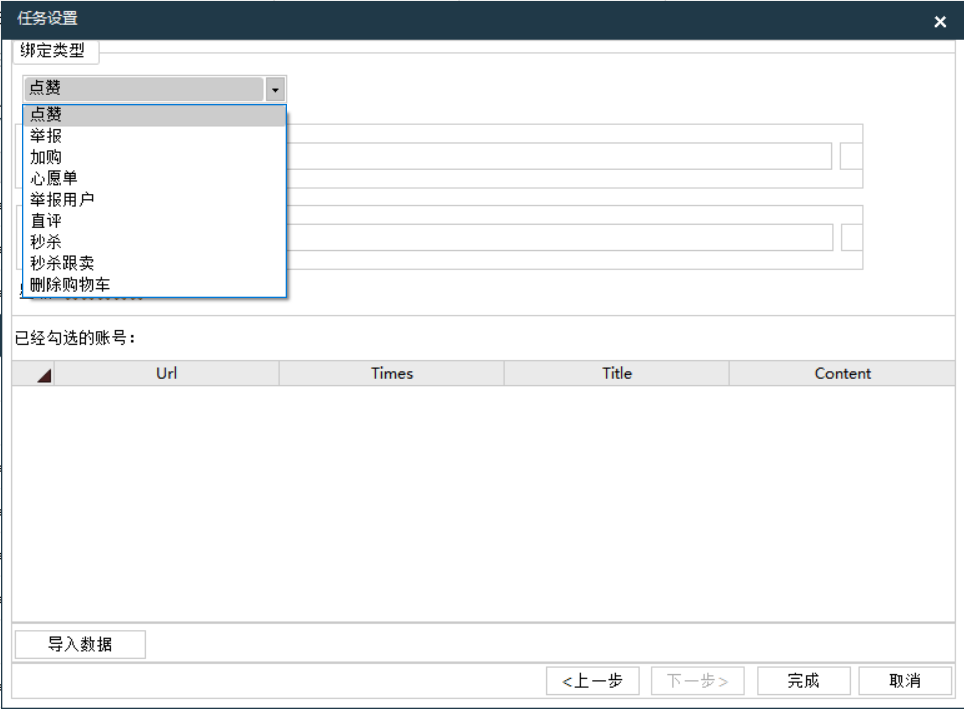Choose 加购 in the dropdown list
The image size is (964, 709).
[x=155, y=157]
